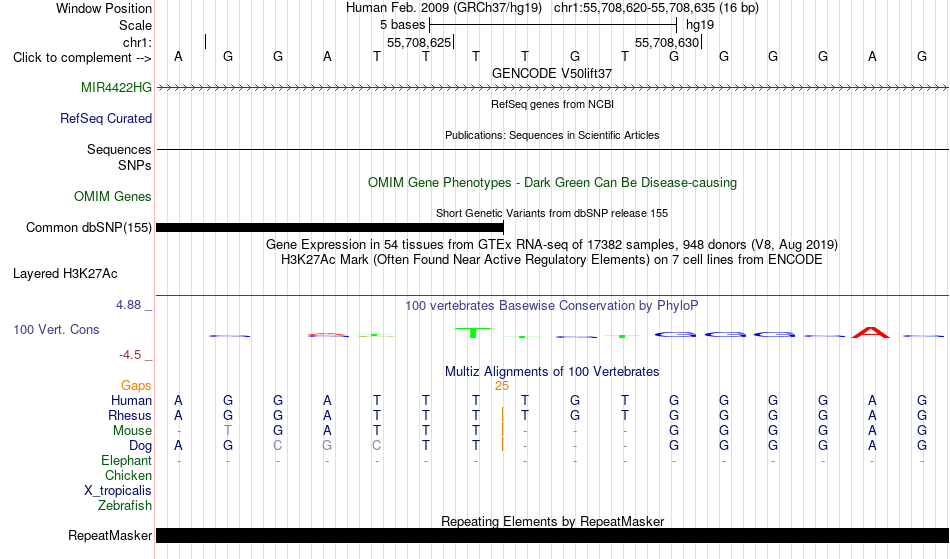Click the '5 bases' scale bar label
Image resolution: width=950 pixels, height=559 pixels.
point(402,25)
